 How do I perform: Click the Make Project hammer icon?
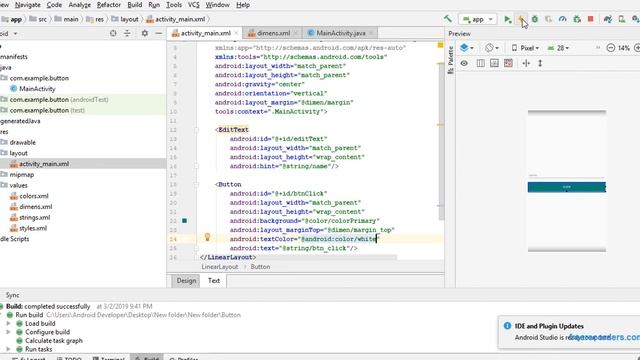tap(448, 19)
